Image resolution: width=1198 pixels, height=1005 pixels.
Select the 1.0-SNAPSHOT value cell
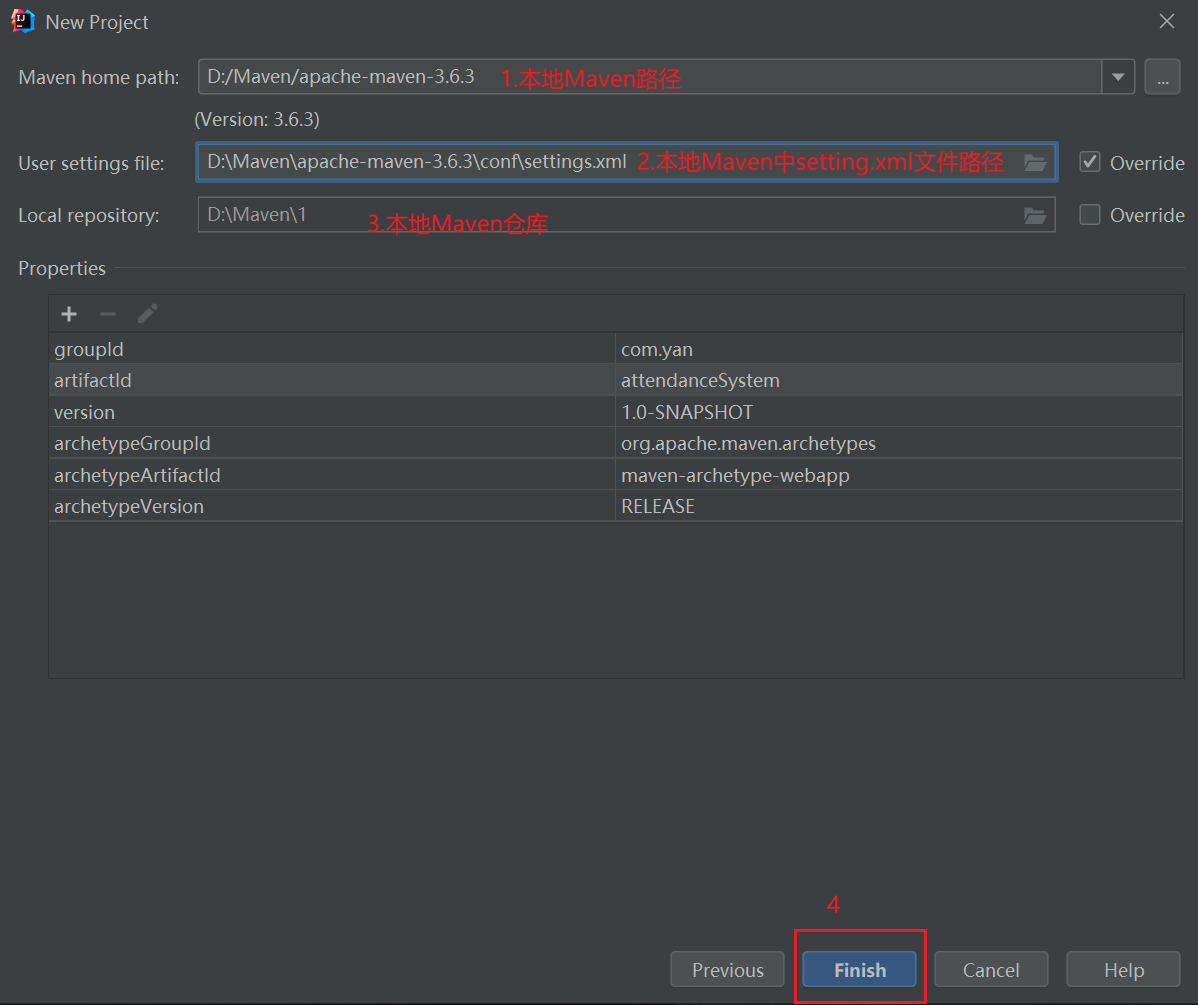(899, 412)
